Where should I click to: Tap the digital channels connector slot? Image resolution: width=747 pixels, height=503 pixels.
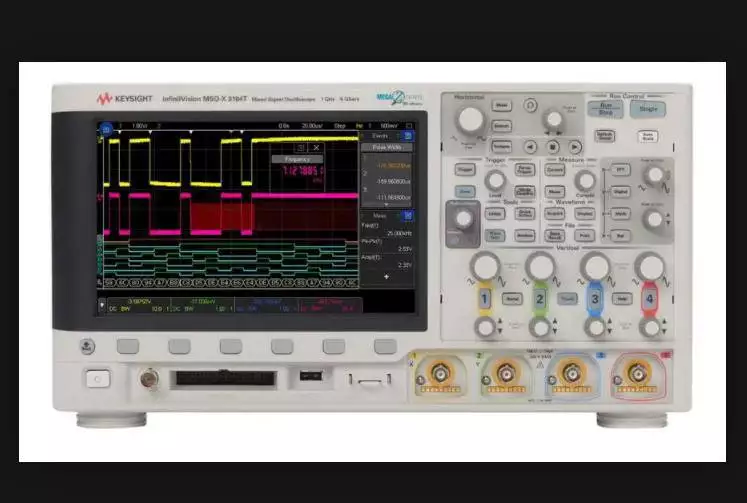click(x=225, y=379)
